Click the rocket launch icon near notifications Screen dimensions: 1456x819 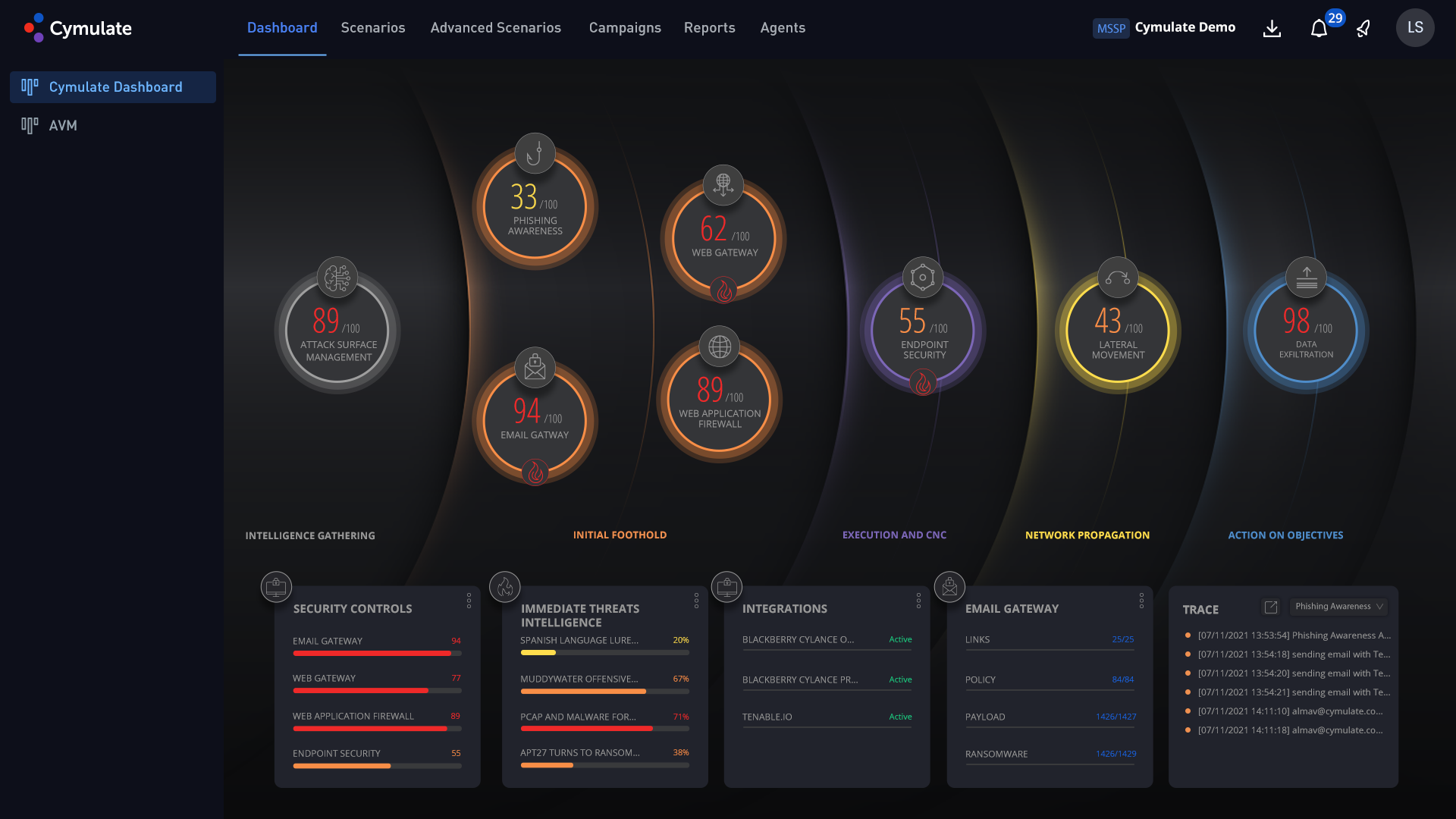[1363, 28]
